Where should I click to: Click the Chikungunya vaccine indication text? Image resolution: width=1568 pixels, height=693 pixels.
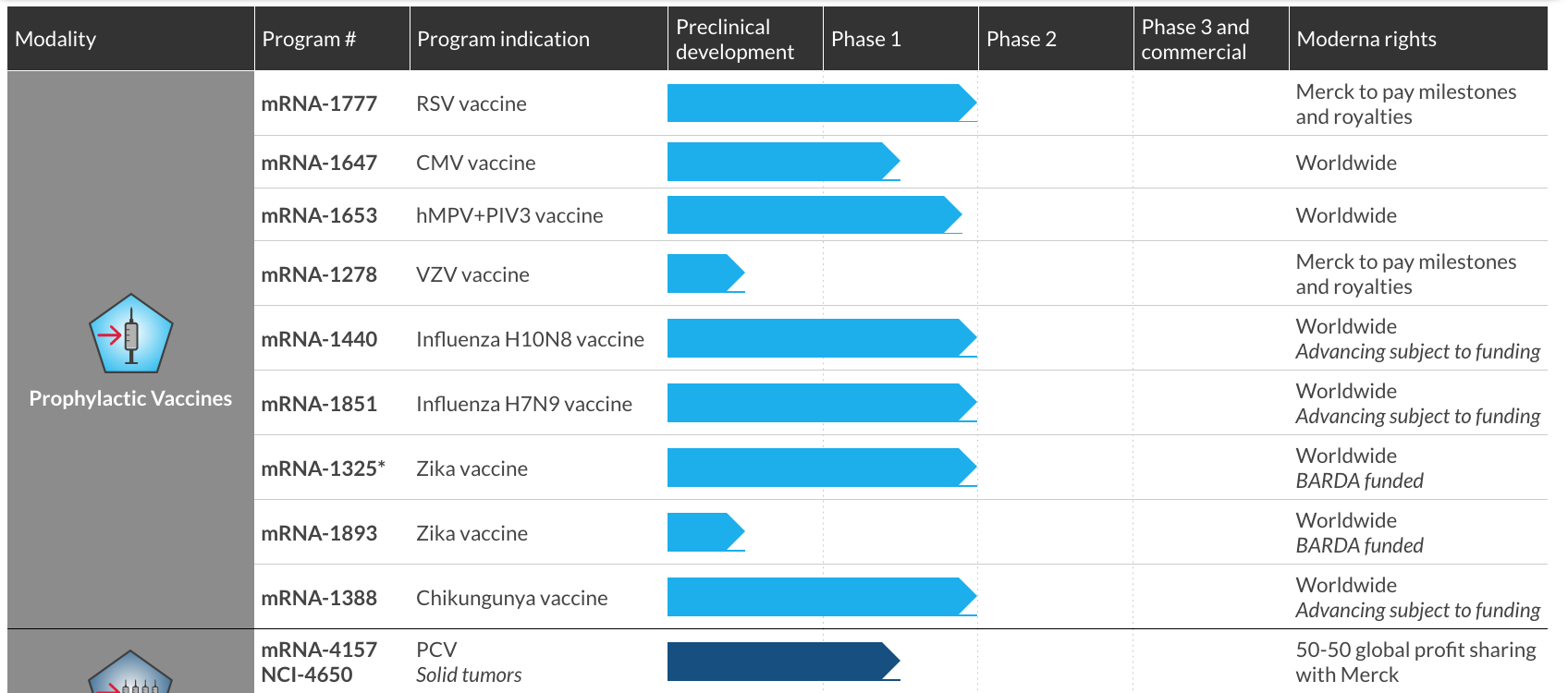coord(511,598)
